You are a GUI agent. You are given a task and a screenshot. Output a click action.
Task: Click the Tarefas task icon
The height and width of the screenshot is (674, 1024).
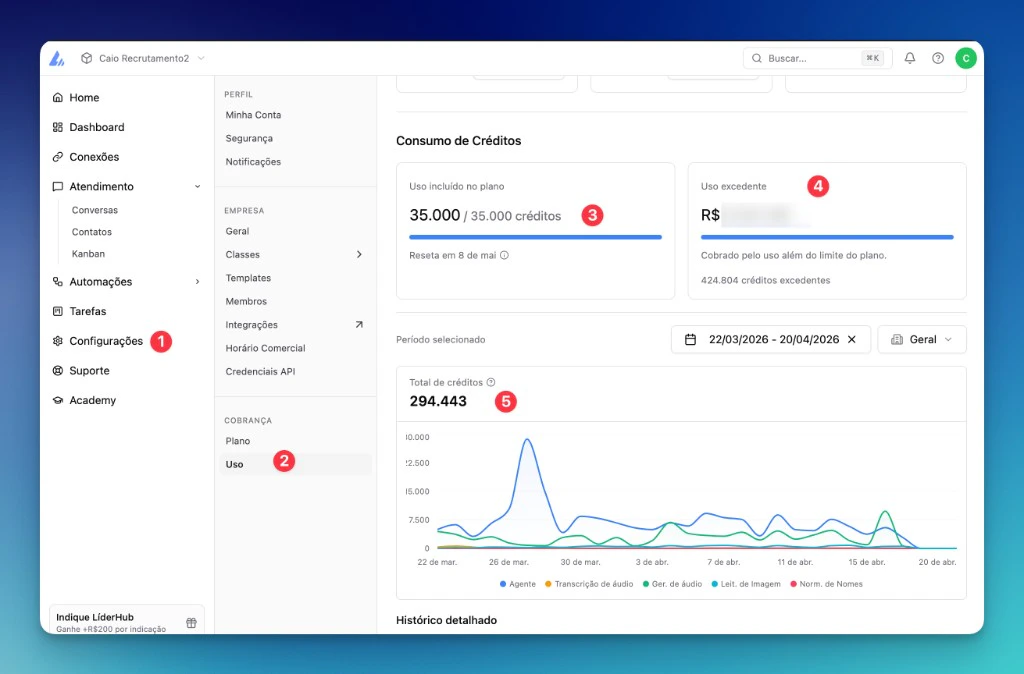coord(57,311)
